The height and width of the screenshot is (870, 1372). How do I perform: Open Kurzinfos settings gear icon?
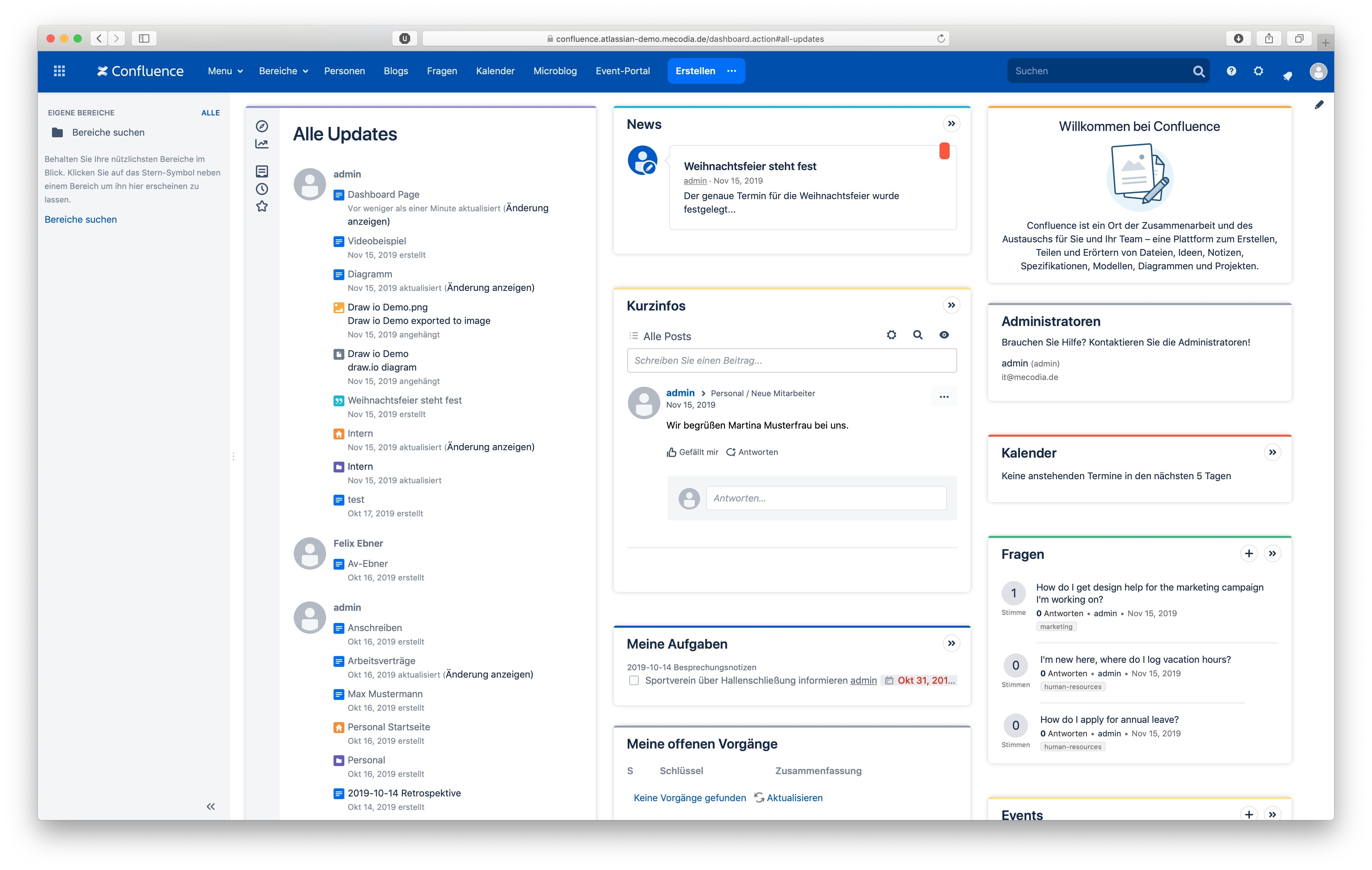click(x=891, y=335)
